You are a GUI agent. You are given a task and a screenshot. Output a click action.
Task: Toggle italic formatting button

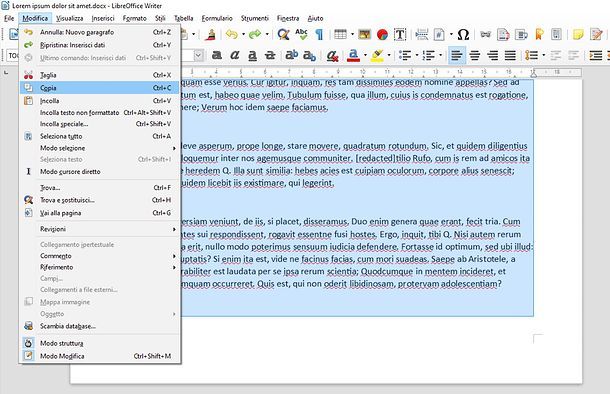(235, 56)
